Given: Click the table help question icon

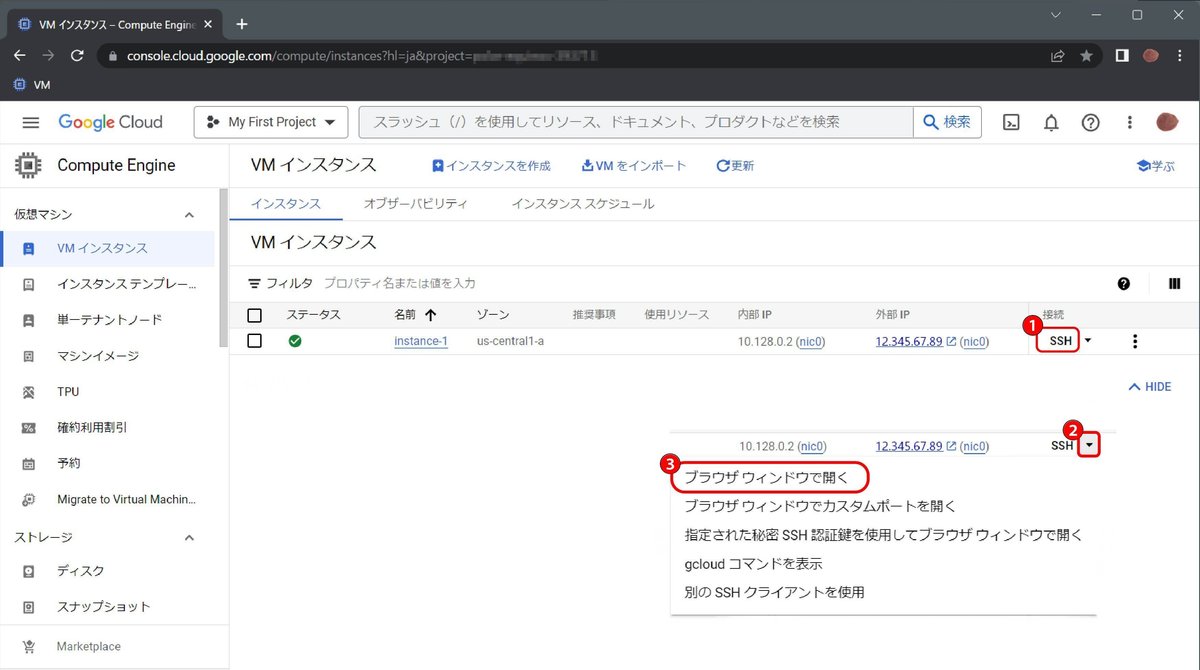Looking at the screenshot, I should click(x=1124, y=284).
